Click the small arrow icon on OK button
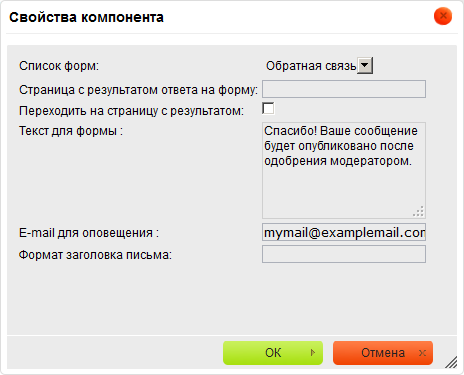Viewport: 464px width, 375px height. [313, 352]
